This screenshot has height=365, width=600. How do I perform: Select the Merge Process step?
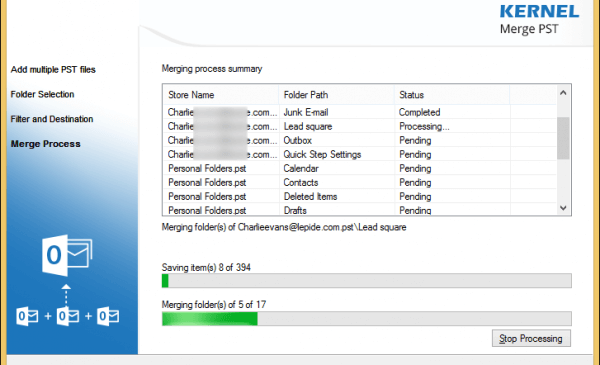click(x=46, y=144)
